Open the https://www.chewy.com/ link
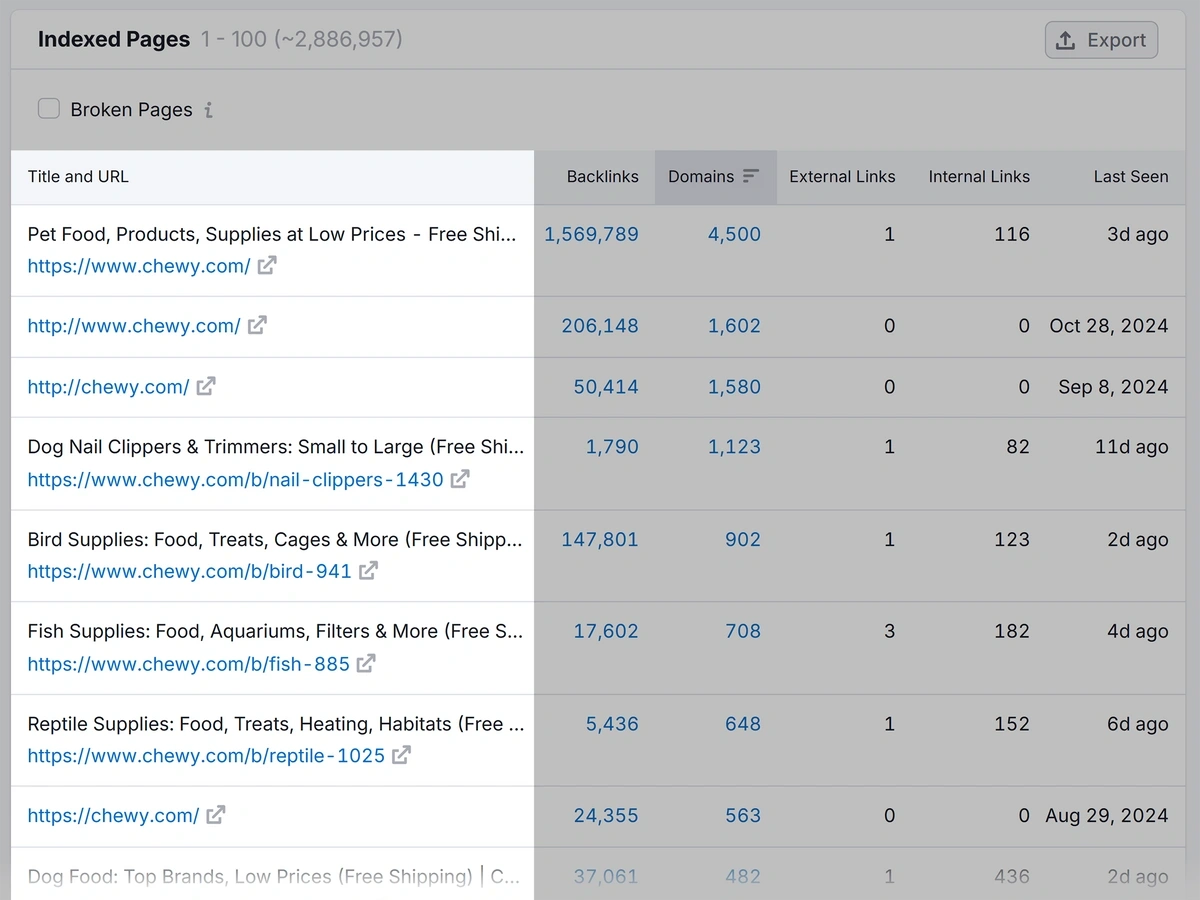 (x=139, y=266)
